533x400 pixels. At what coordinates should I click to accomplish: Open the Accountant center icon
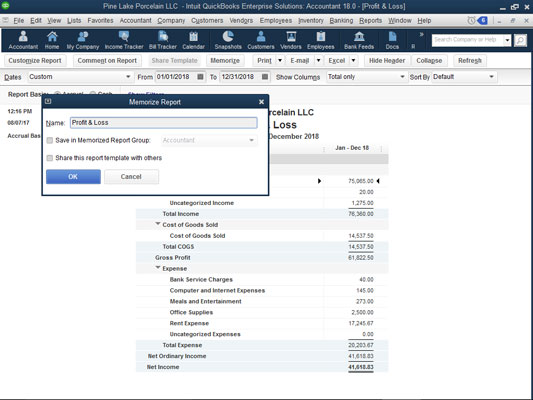[23, 40]
